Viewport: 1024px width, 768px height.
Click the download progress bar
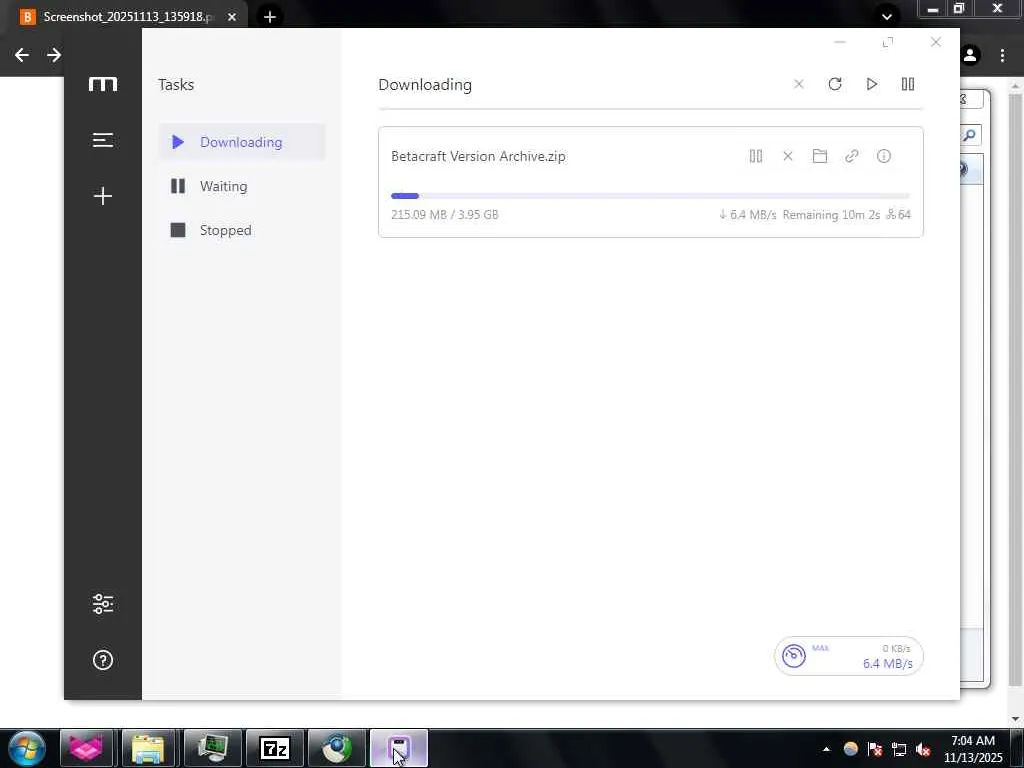[x=650, y=196]
